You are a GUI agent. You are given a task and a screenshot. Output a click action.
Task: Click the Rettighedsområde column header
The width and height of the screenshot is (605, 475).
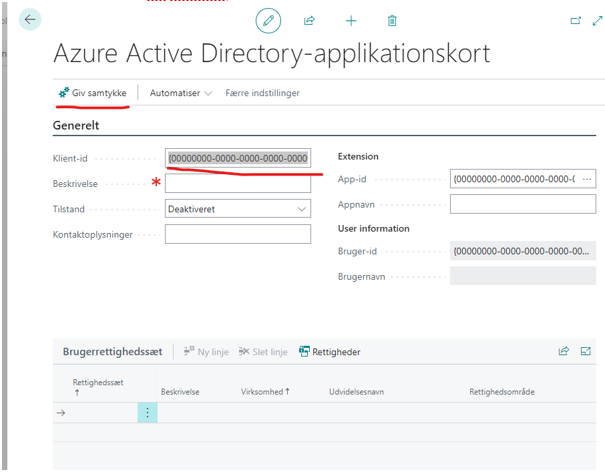pyautogui.click(x=502, y=392)
